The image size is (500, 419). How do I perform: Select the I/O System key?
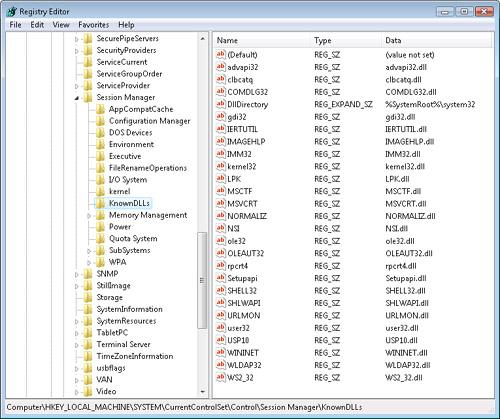coord(128,180)
